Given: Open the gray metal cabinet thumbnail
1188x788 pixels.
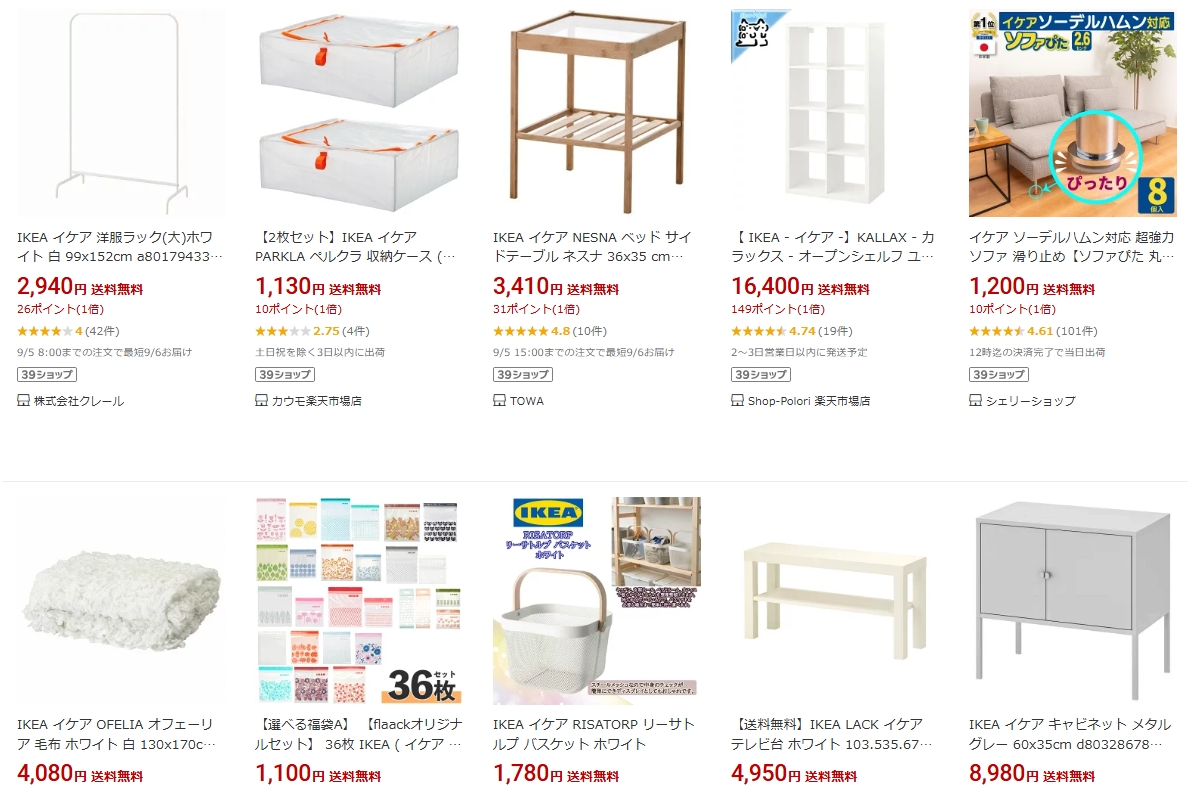Looking at the screenshot, I should [1073, 601].
